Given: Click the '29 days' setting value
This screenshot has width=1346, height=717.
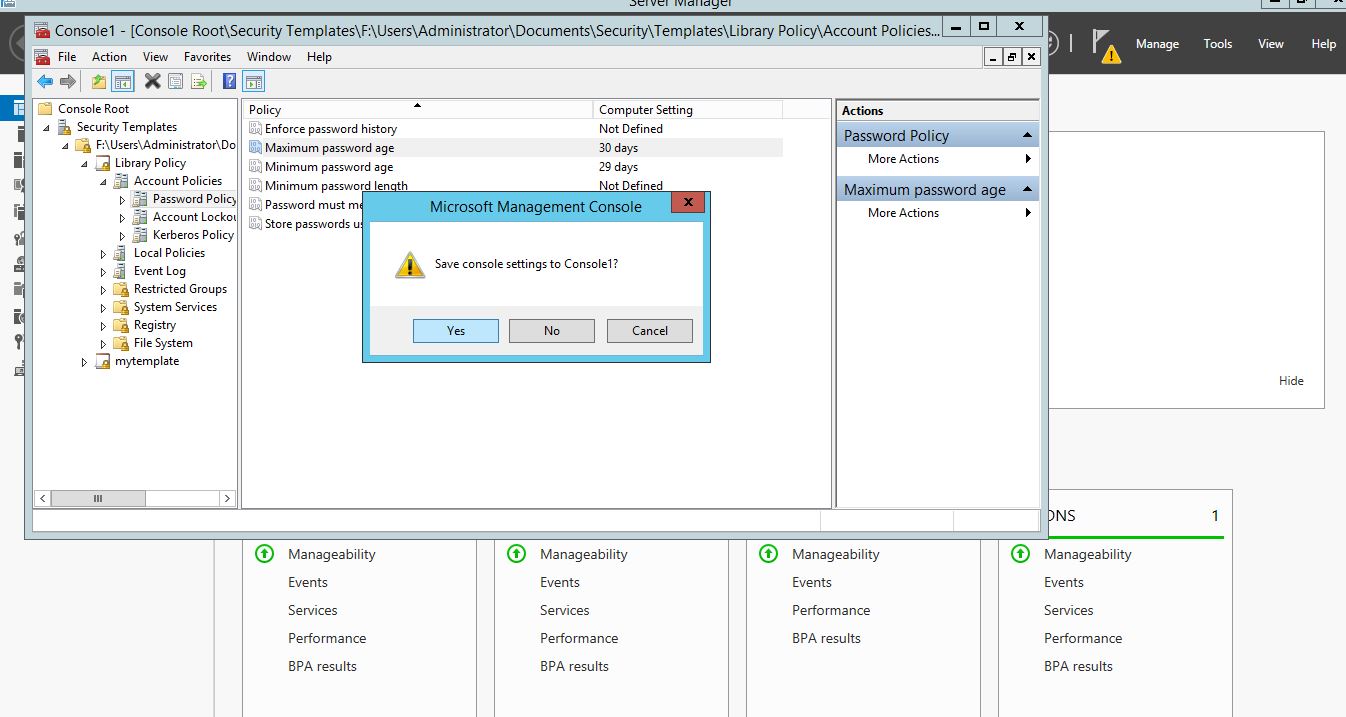Looking at the screenshot, I should point(618,167).
